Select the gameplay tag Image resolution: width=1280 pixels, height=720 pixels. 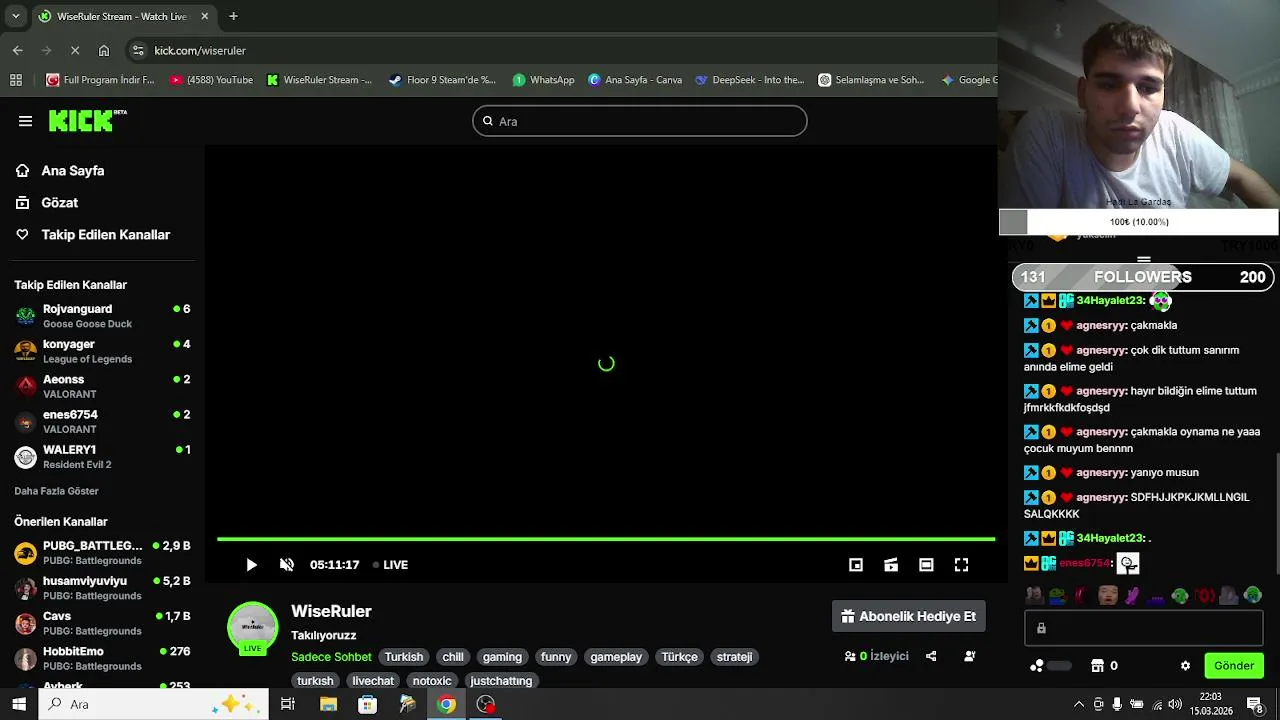(x=616, y=657)
